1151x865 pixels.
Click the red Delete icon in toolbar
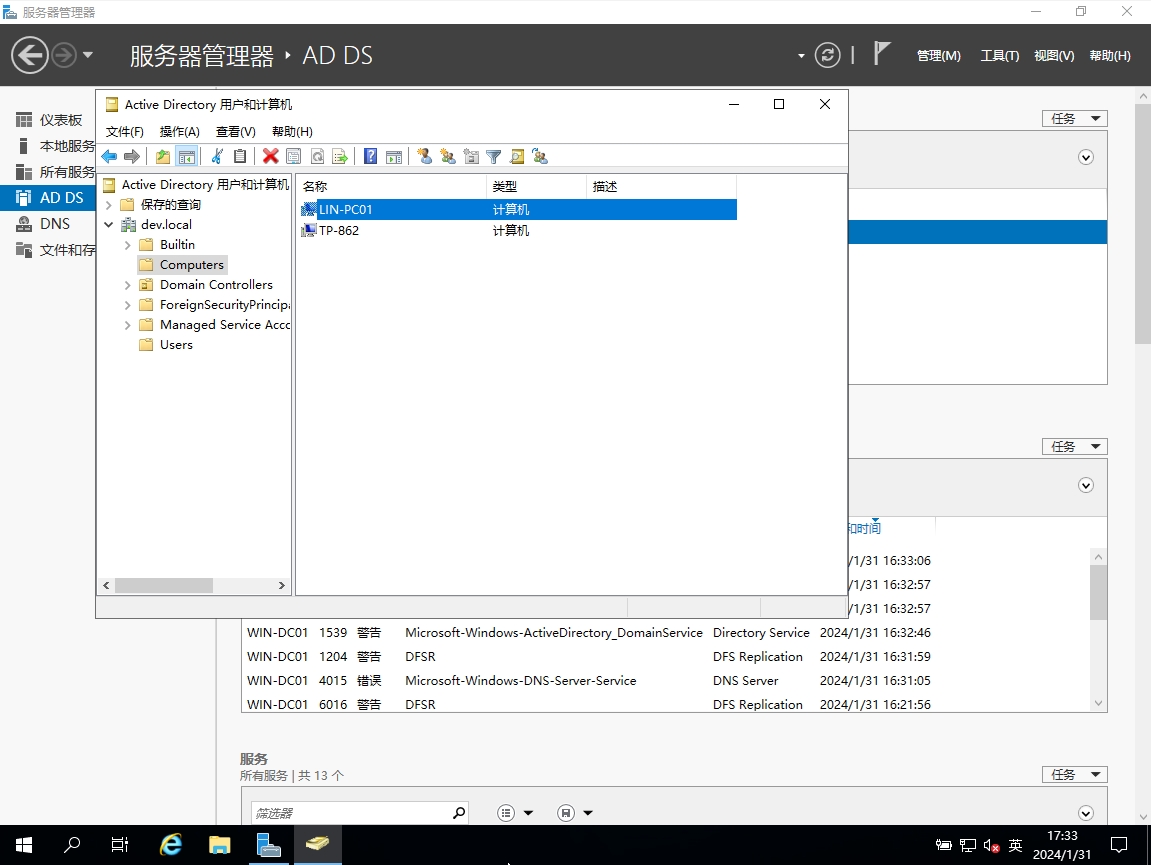[x=270, y=156]
